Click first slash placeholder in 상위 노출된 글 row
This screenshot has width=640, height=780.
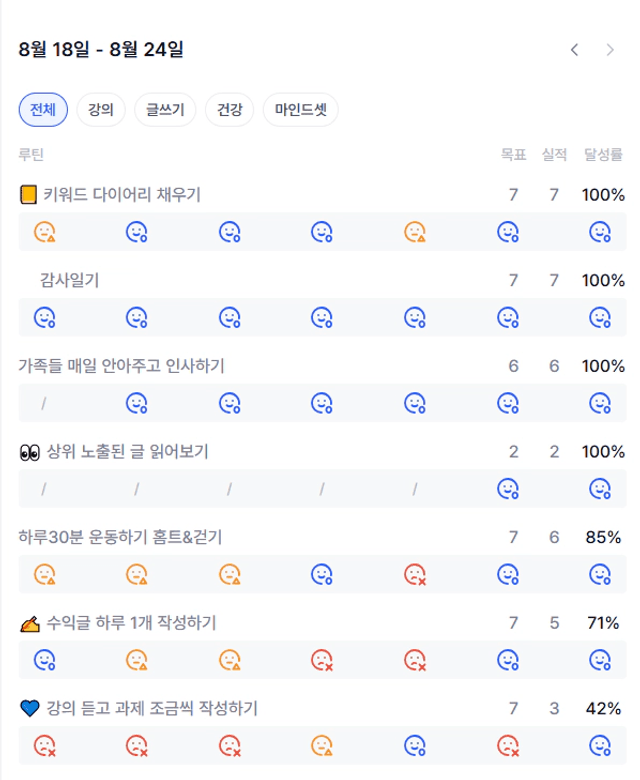(45, 489)
